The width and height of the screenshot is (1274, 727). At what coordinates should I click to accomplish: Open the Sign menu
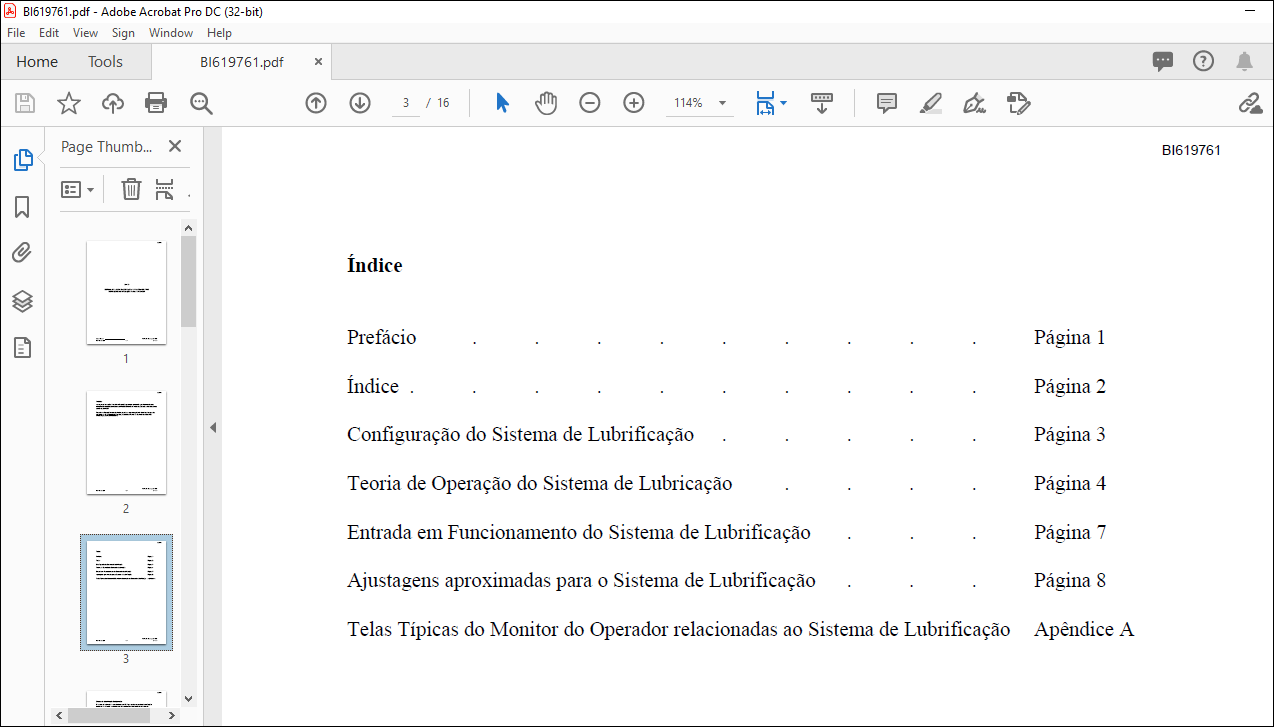123,33
